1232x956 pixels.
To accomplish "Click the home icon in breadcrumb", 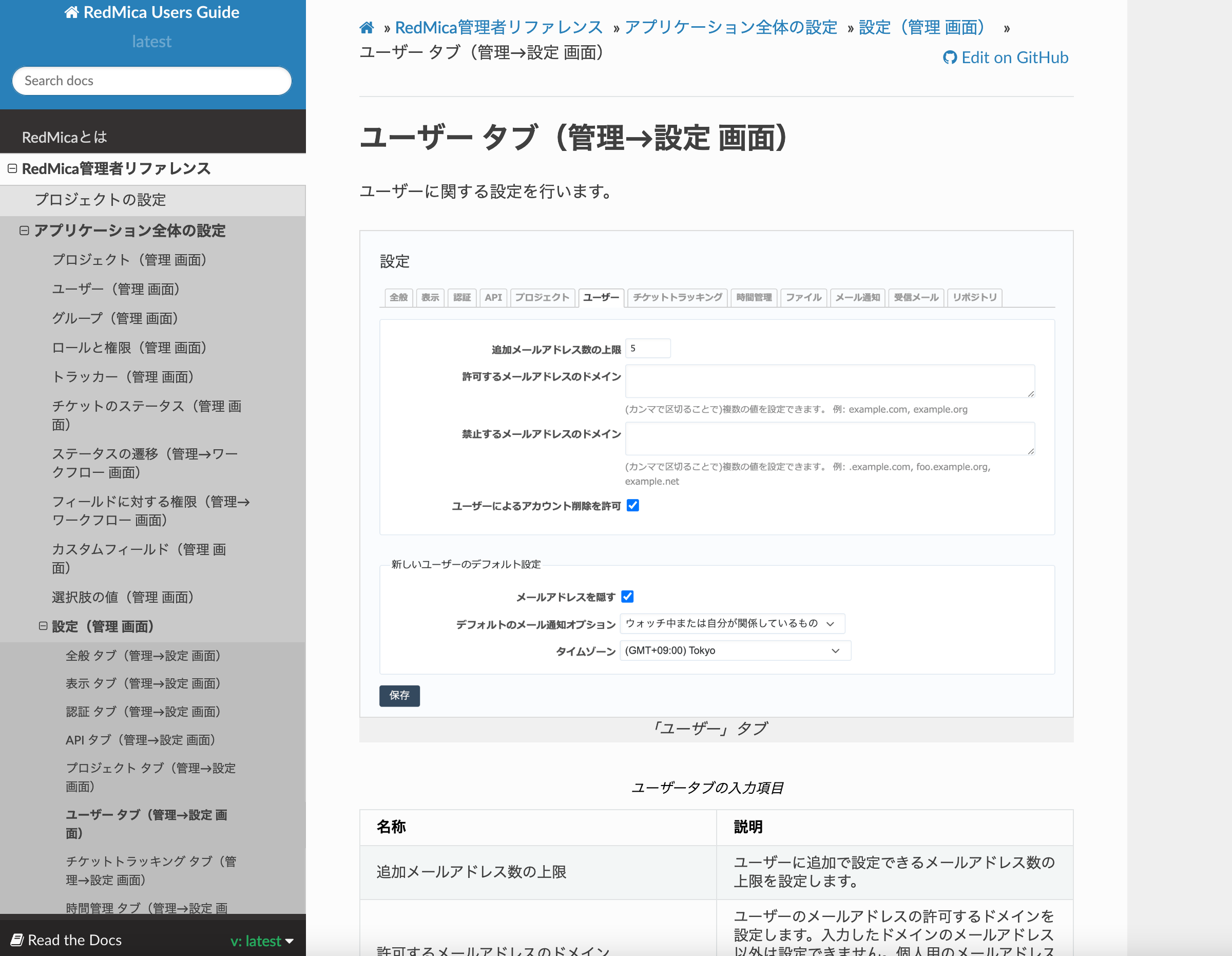I will (367, 27).
